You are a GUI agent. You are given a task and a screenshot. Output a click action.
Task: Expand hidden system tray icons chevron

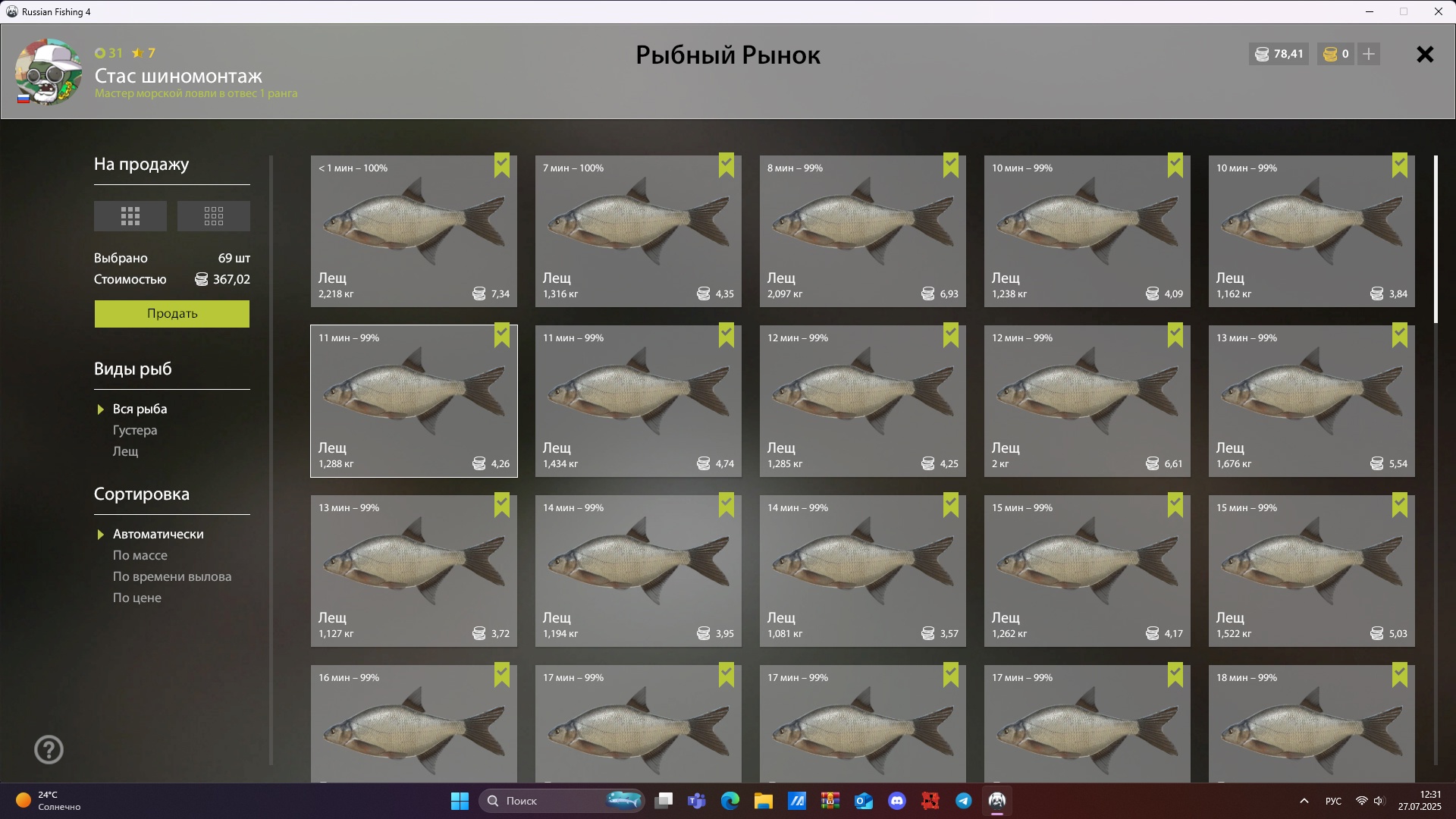pos(1304,801)
